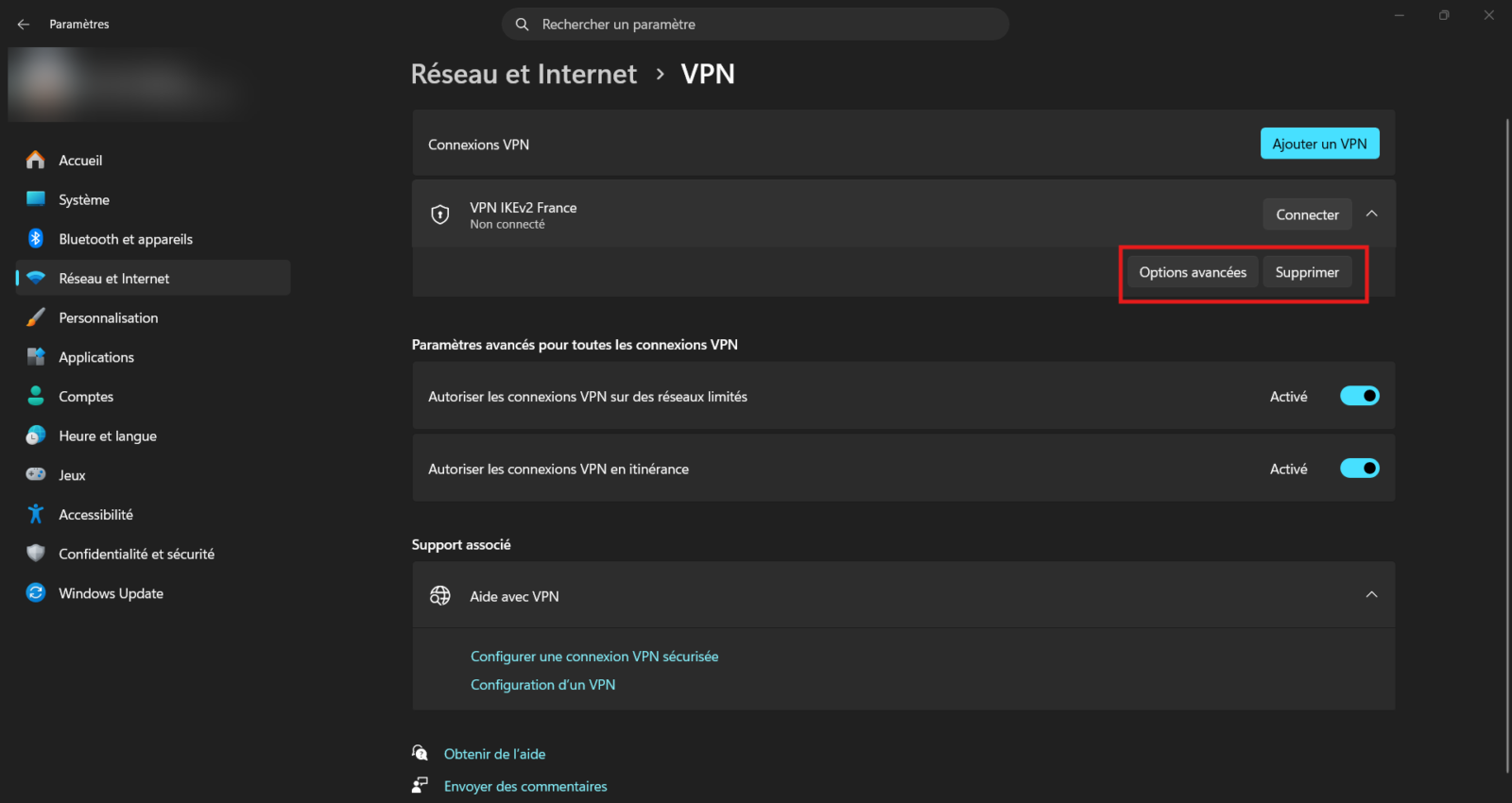
Task: Click the blurred user account profile
Action: (x=128, y=85)
